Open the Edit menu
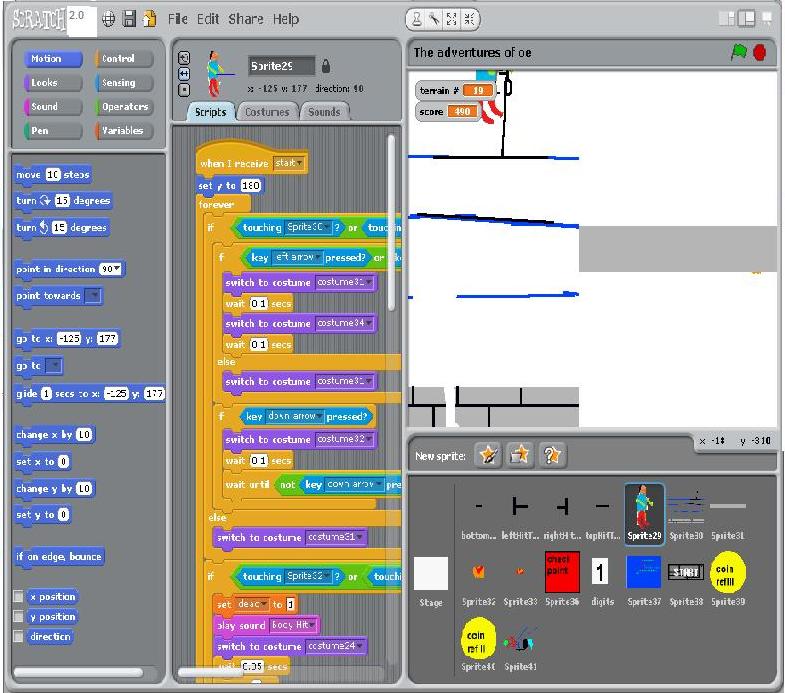The height and width of the screenshot is (693, 785). tap(208, 19)
